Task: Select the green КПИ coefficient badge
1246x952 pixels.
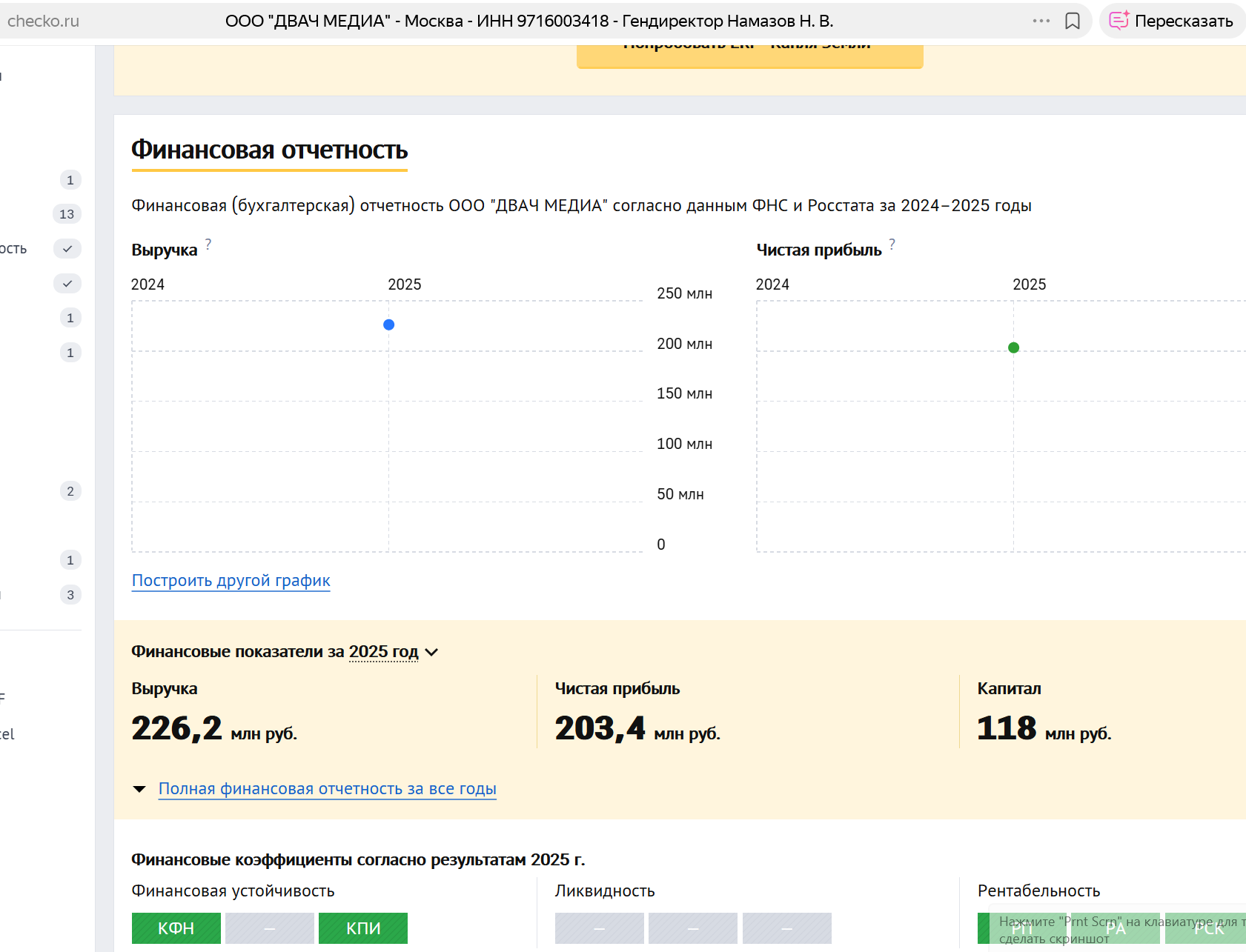Action: point(363,928)
